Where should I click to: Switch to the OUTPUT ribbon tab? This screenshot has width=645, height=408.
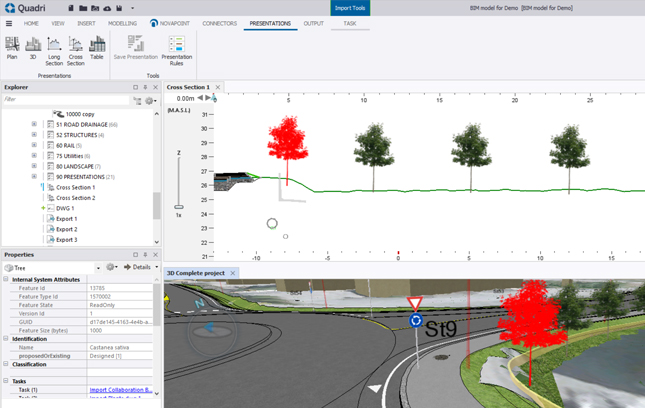313,23
